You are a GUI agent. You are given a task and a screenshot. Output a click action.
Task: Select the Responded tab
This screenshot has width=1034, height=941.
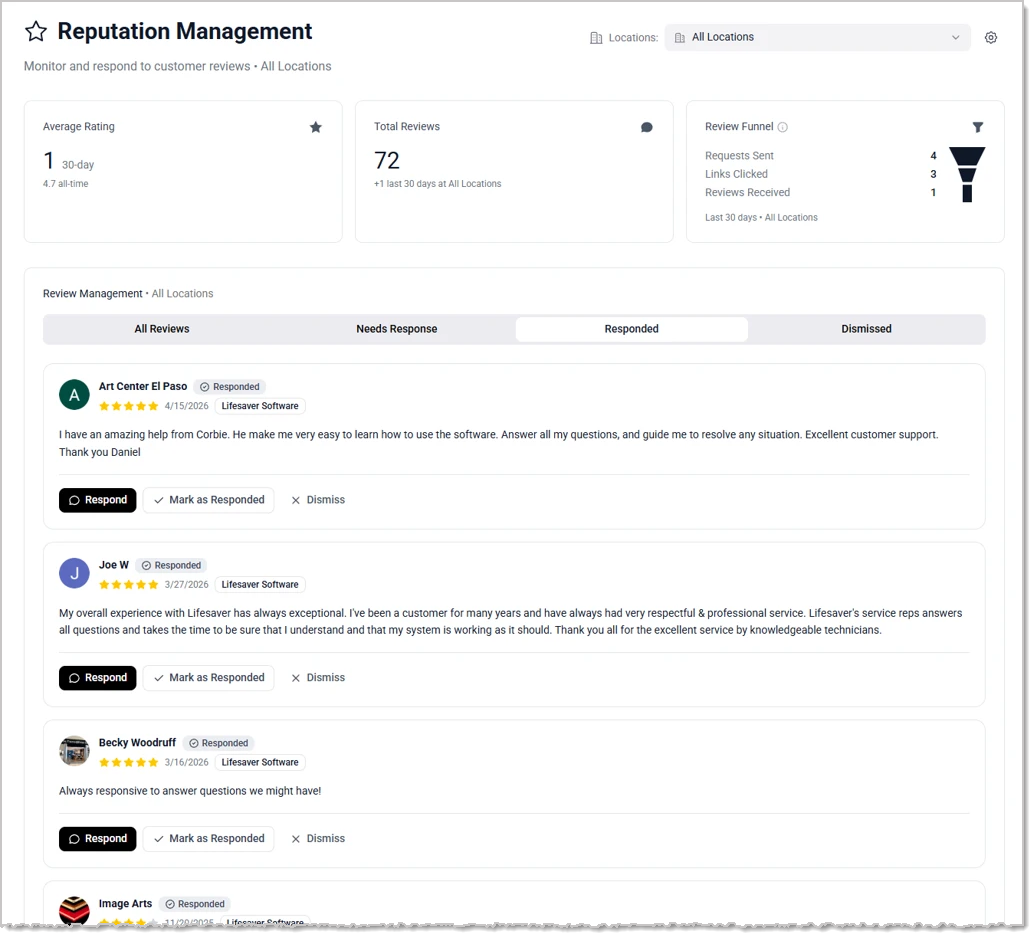(x=634, y=330)
